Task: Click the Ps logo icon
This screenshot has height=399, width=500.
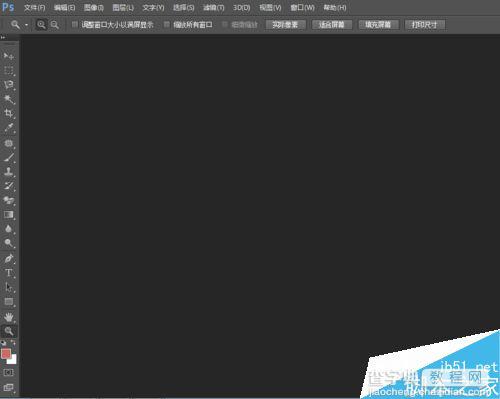Action: tap(8, 7)
